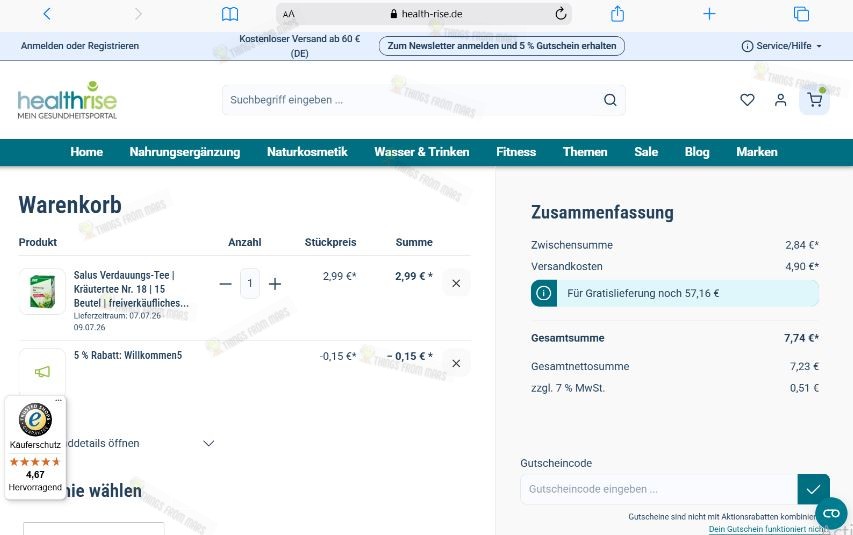This screenshot has width=853, height=535.
Task: Open the Marken menu item
Action: tap(757, 152)
